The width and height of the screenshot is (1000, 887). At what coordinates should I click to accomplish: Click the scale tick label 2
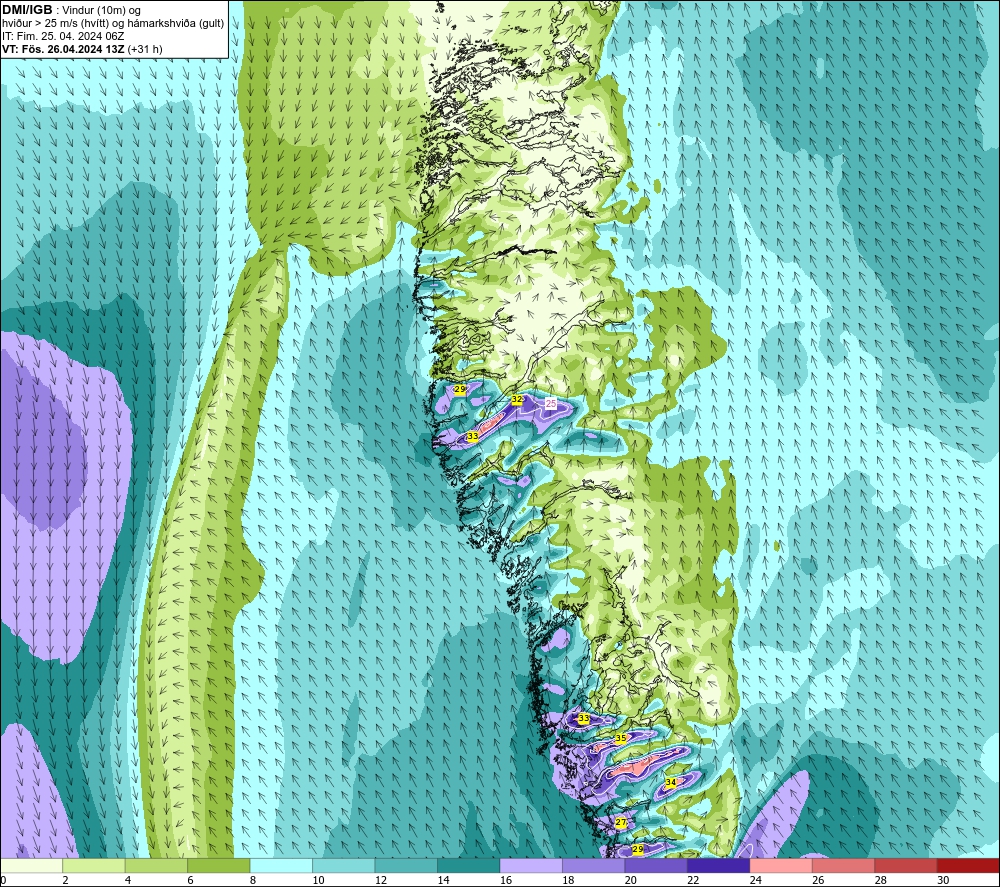(66, 880)
